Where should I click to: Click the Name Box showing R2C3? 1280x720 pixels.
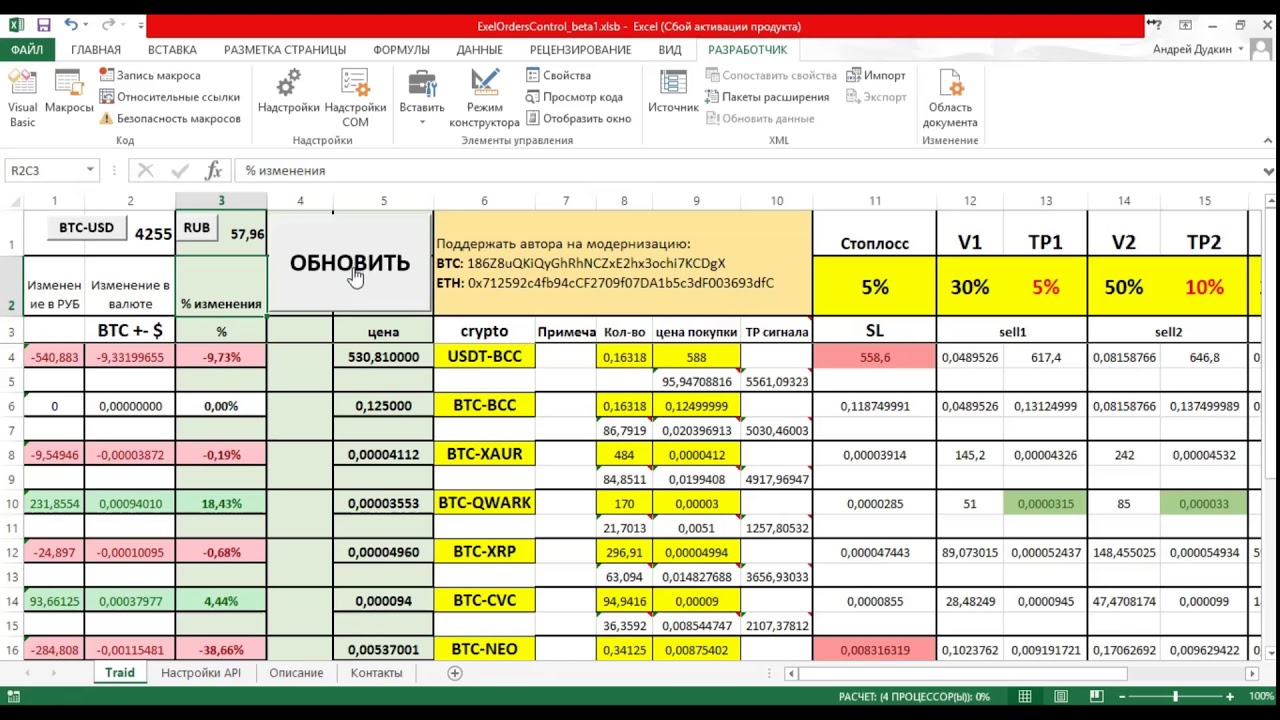coord(44,171)
